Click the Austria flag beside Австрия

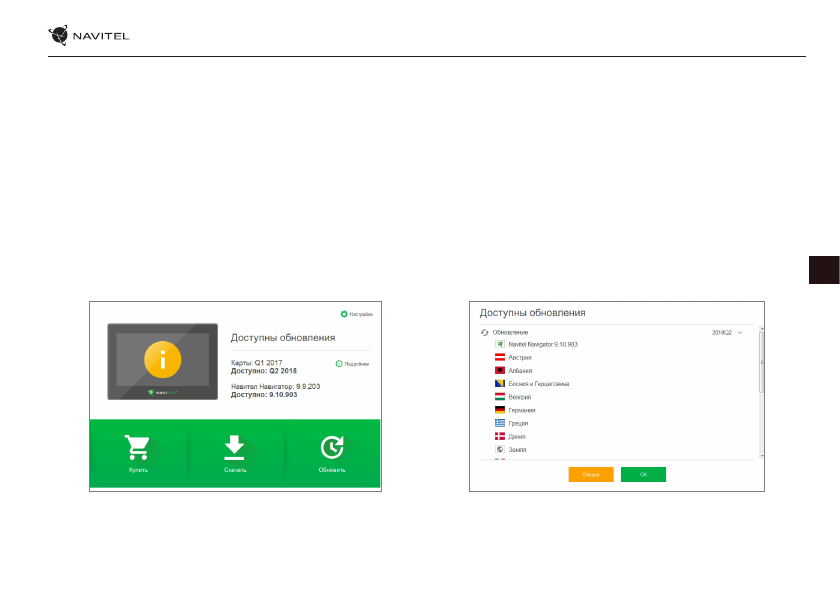pyautogui.click(x=500, y=357)
